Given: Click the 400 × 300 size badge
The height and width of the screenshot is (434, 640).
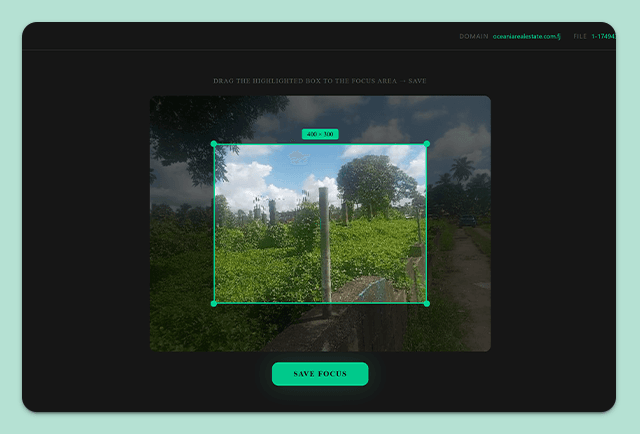Looking at the screenshot, I should (x=320, y=134).
